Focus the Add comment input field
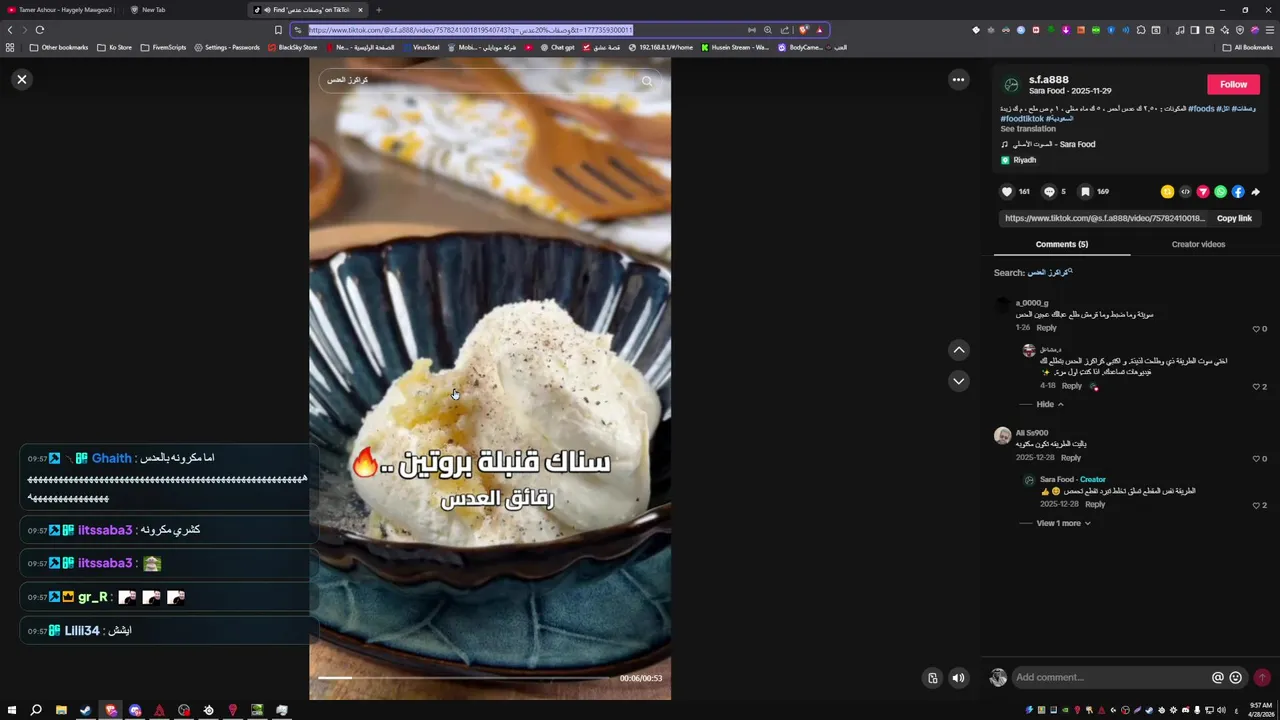The image size is (1280, 720). coord(1110,677)
